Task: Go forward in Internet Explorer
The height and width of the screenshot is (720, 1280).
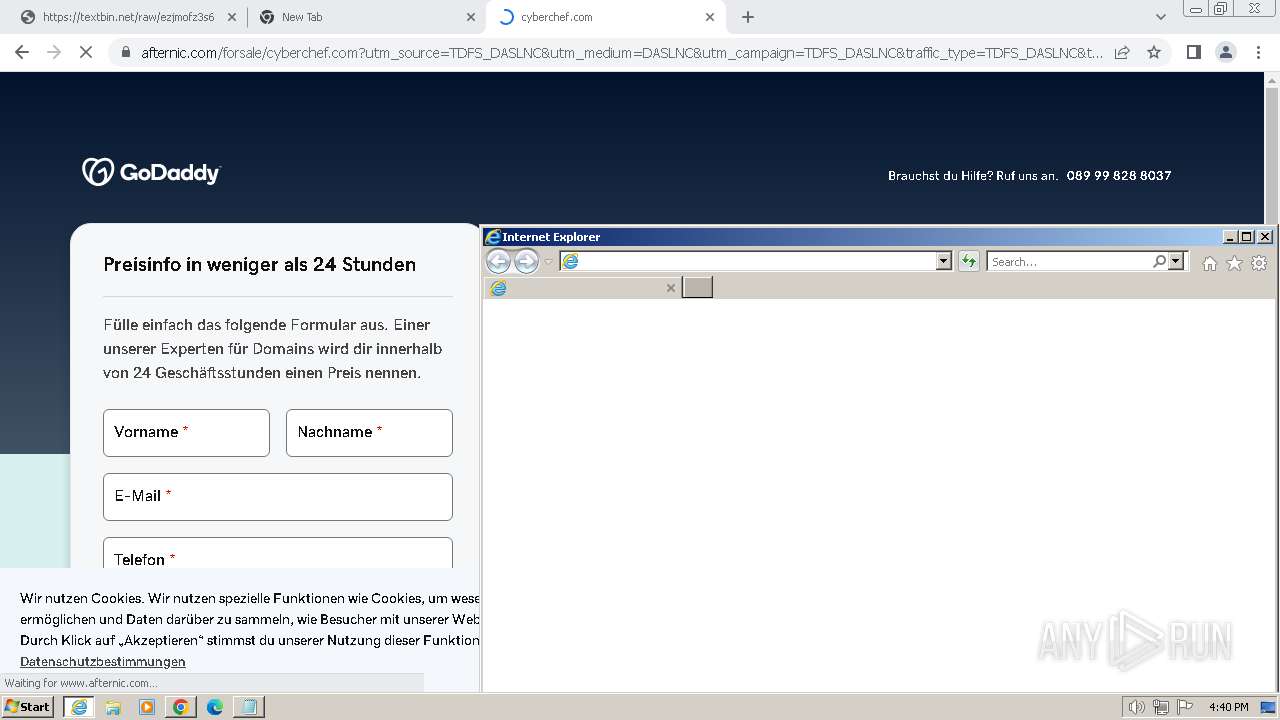Action: pos(526,261)
